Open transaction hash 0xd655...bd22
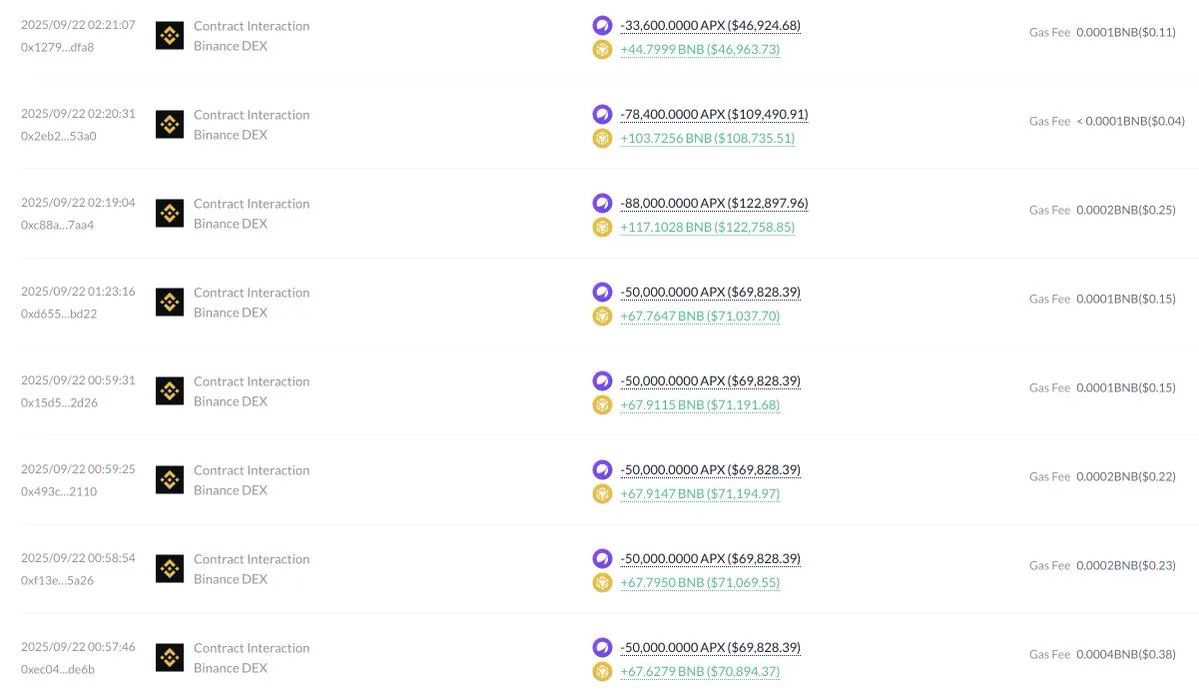Viewport: 1199px width, 700px height. click(x=59, y=314)
